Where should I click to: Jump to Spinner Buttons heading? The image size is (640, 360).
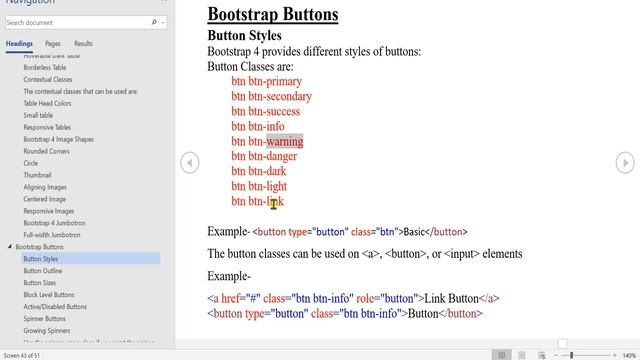(x=44, y=318)
